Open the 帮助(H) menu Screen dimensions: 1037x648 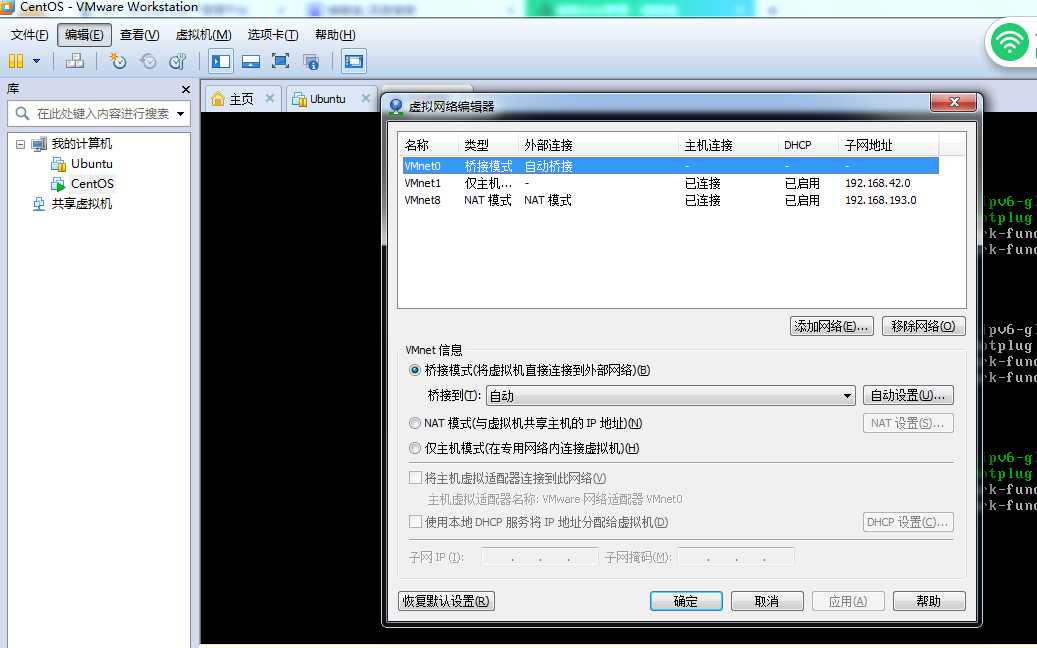(335, 35)
